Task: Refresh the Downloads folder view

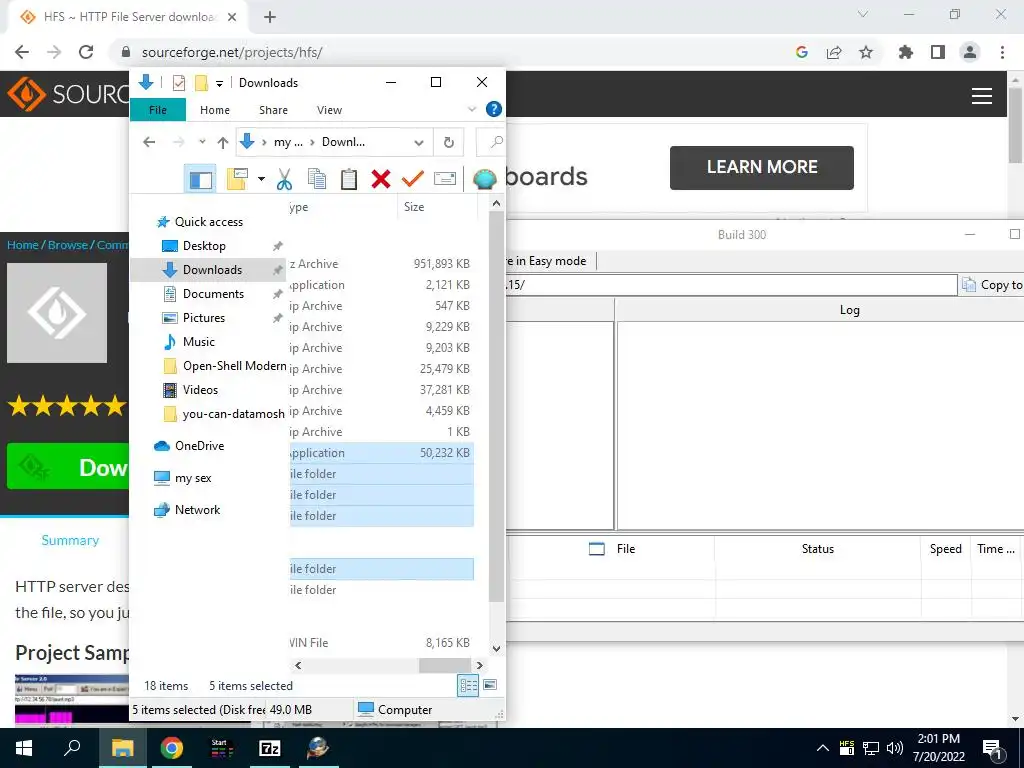Action: (449, 142)
